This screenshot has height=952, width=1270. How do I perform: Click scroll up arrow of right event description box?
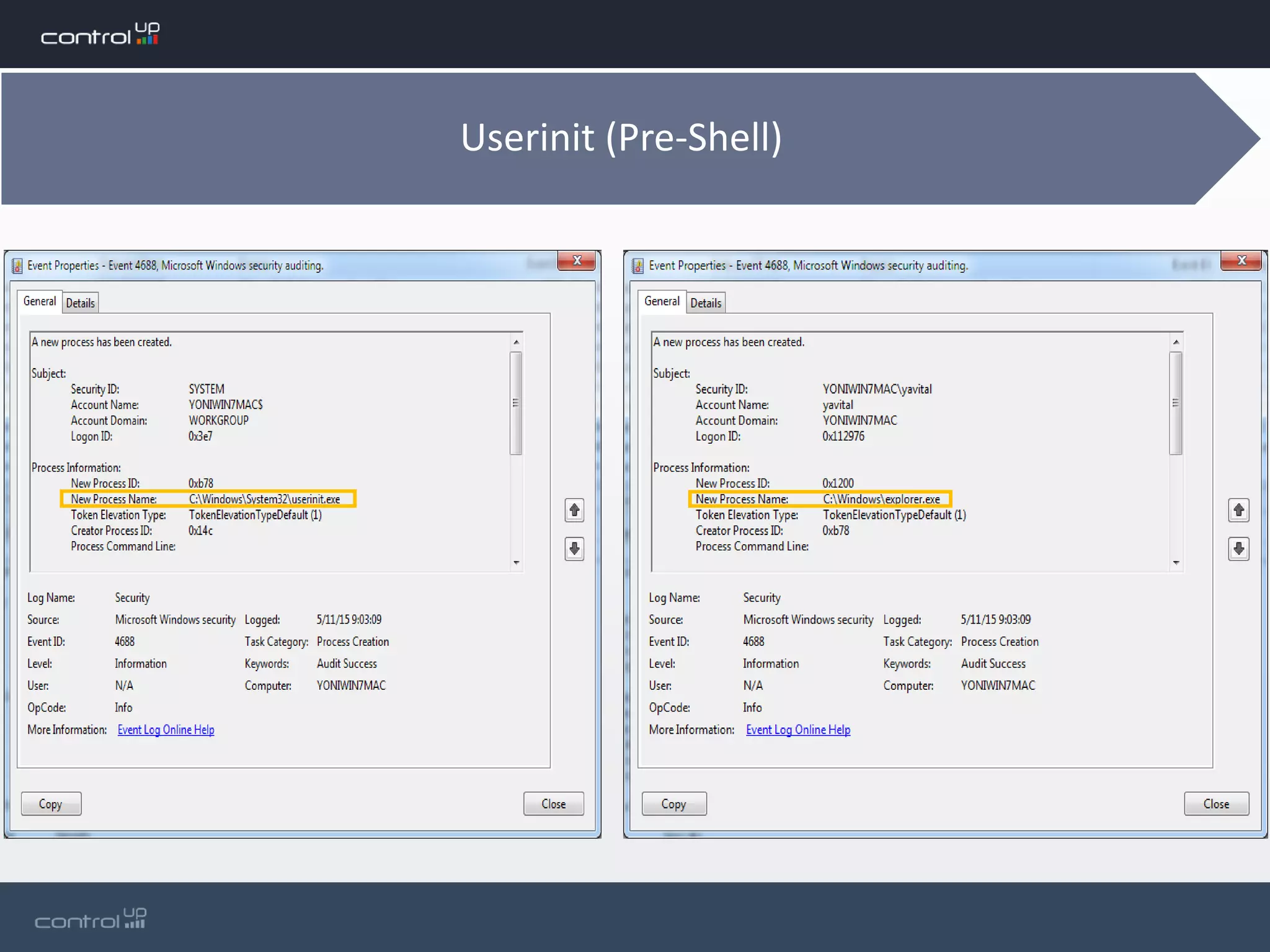click(x=1176, y=342)
